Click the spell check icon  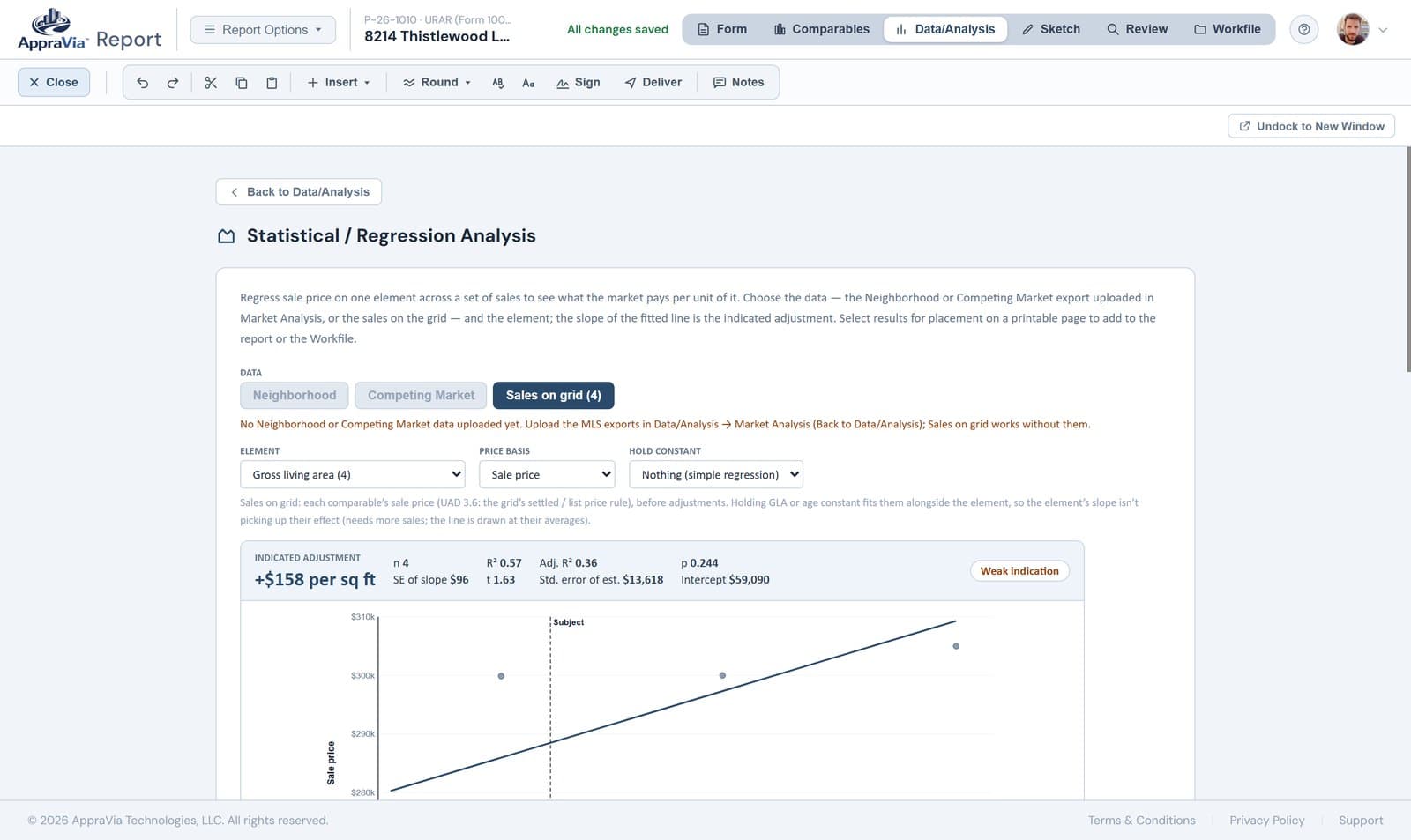coord(498,82)
